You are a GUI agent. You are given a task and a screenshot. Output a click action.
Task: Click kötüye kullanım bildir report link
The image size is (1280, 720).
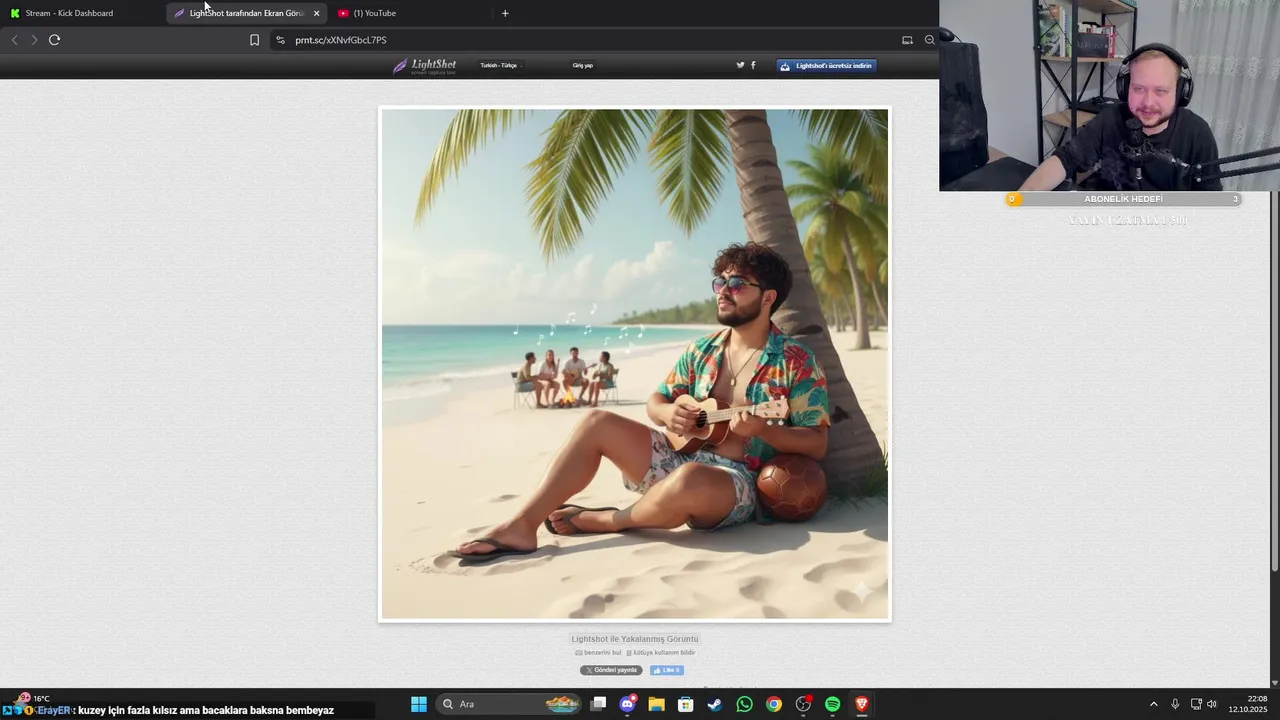[661, 652]
